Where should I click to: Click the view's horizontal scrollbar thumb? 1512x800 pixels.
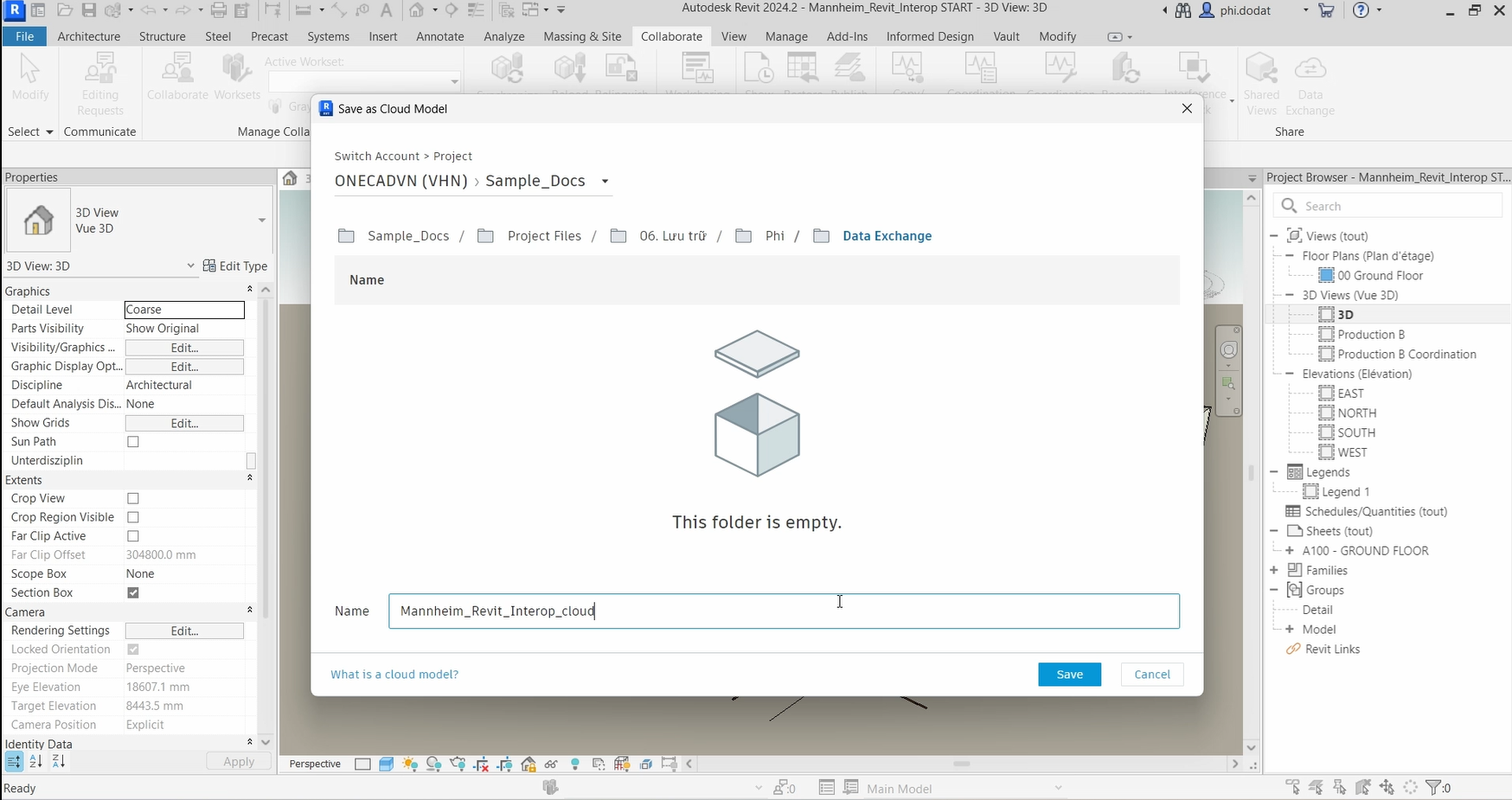[x=961, y=764]
